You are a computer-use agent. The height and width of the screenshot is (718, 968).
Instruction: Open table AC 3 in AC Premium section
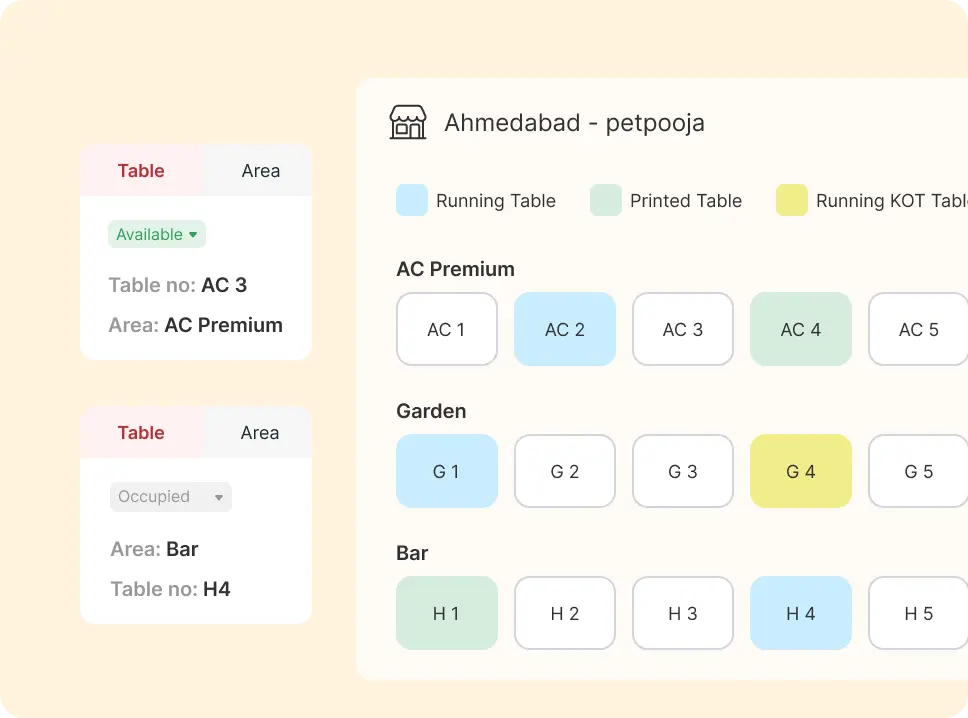pos(683,328)
